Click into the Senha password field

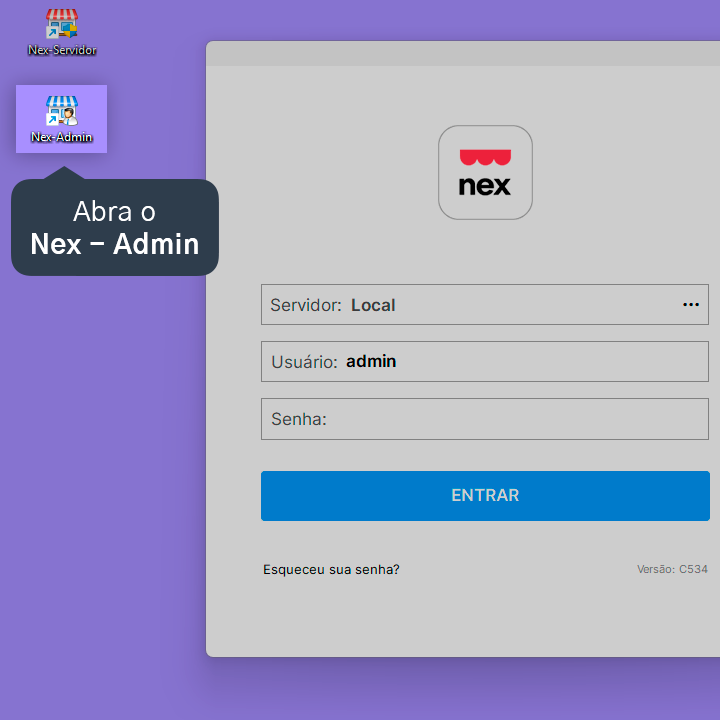[485, 419]
